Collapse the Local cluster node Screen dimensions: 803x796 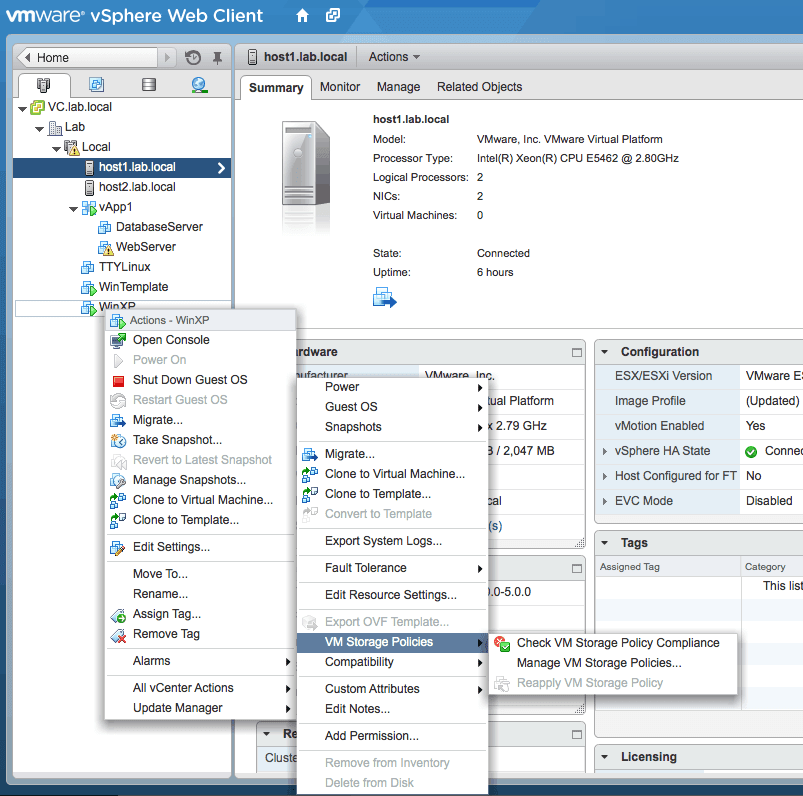[x=56, y=149]
